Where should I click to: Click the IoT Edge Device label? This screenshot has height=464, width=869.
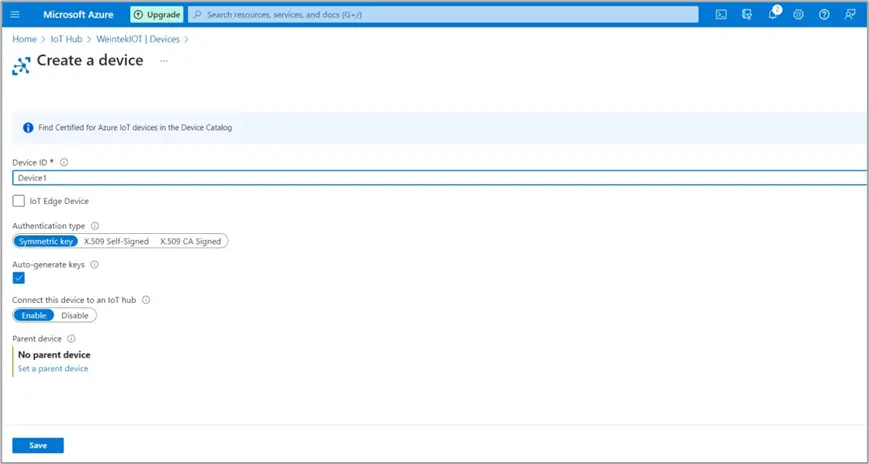[59, 201]
